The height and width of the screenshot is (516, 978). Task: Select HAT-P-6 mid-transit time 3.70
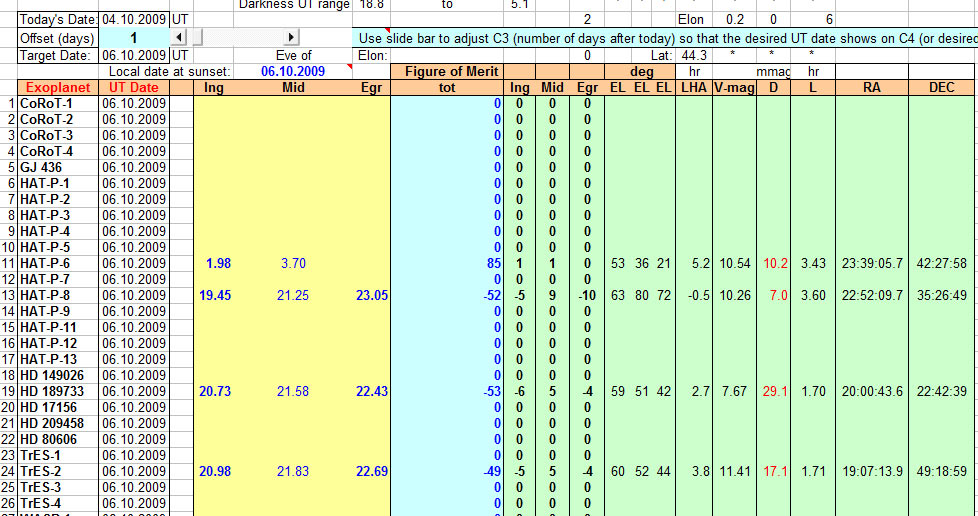(x=293, y=263)
